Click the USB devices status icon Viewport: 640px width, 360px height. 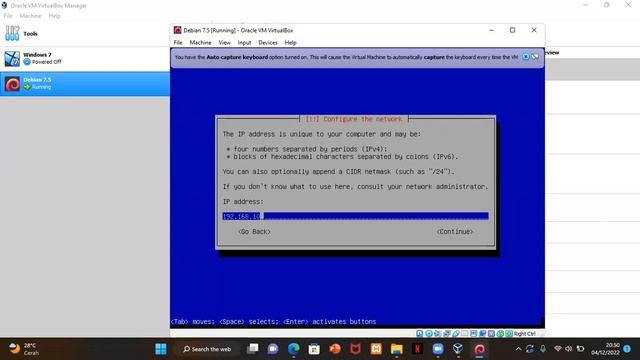(456, 333)
